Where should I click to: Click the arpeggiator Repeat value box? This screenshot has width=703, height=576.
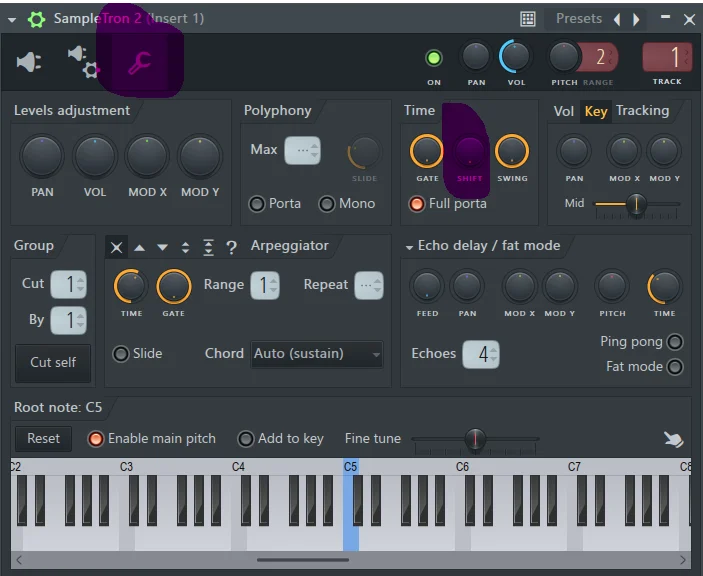(369, 285)
